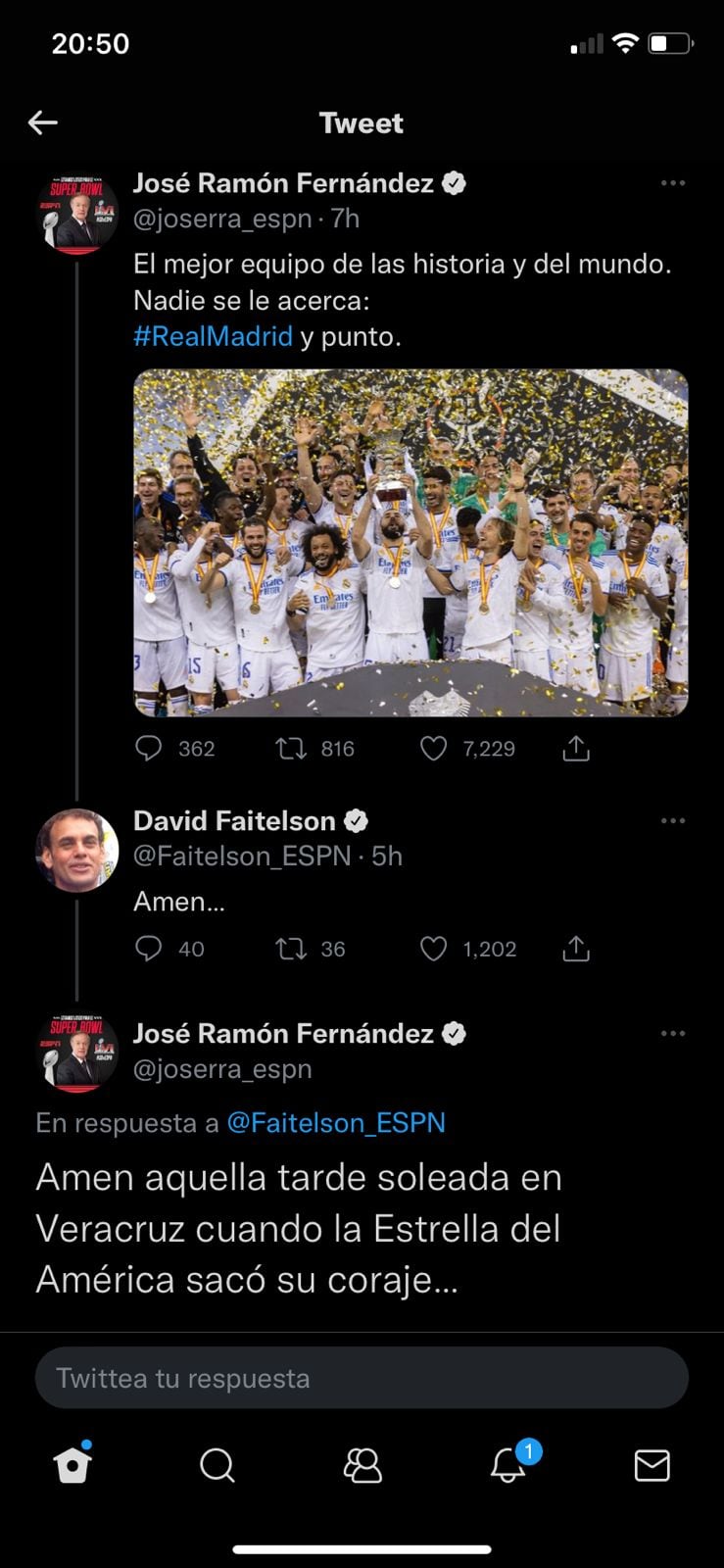This screenshot has width=724, height=1568.
Task: Share the Real Madrid tweet
Action: coord(576,749)
